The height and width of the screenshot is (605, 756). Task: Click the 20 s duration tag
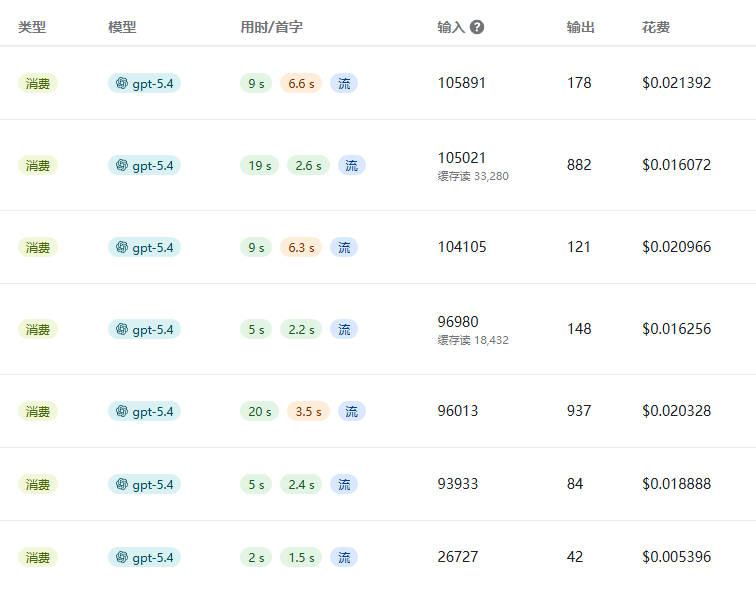[259, 411]
